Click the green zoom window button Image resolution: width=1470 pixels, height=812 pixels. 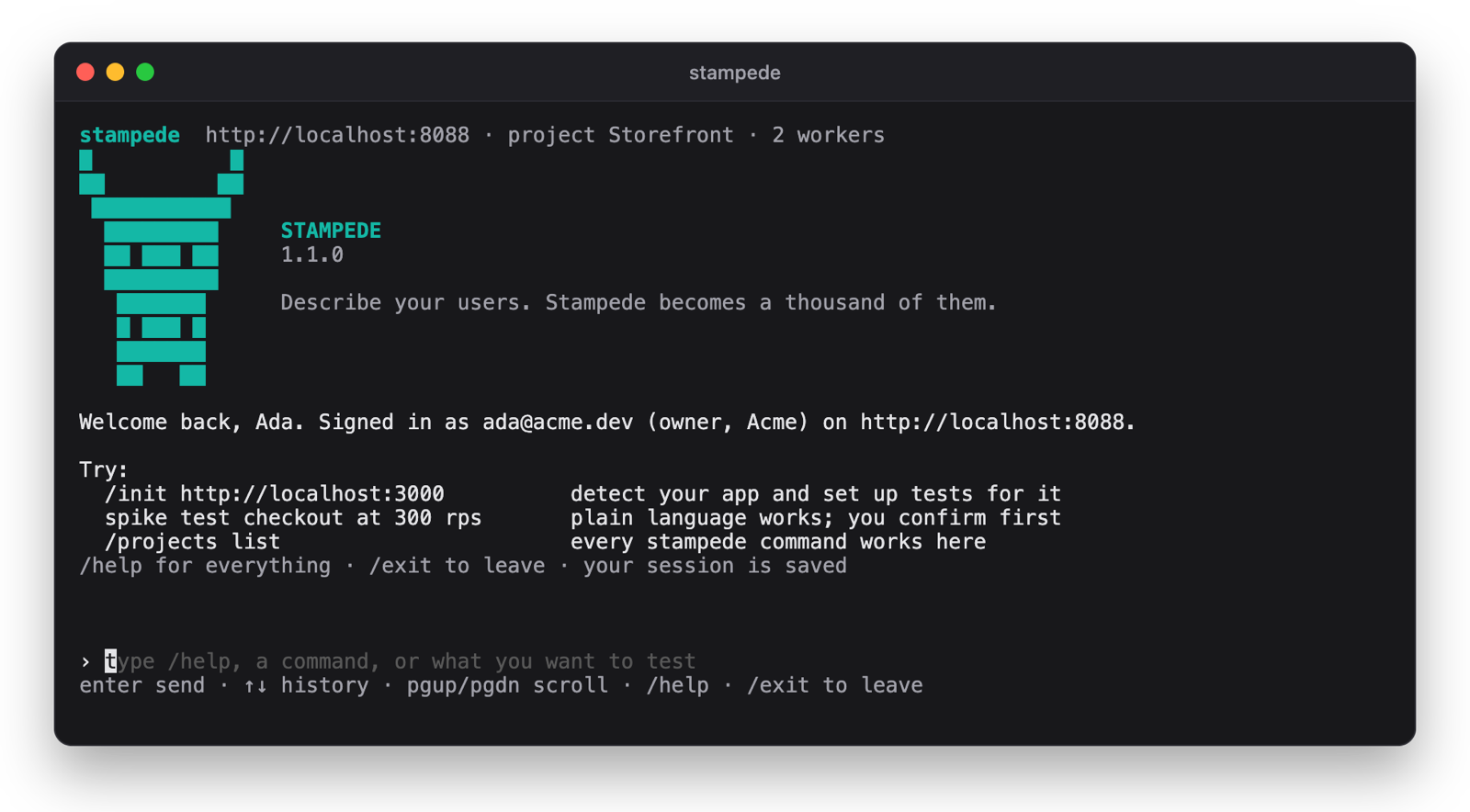click(145, 72)
